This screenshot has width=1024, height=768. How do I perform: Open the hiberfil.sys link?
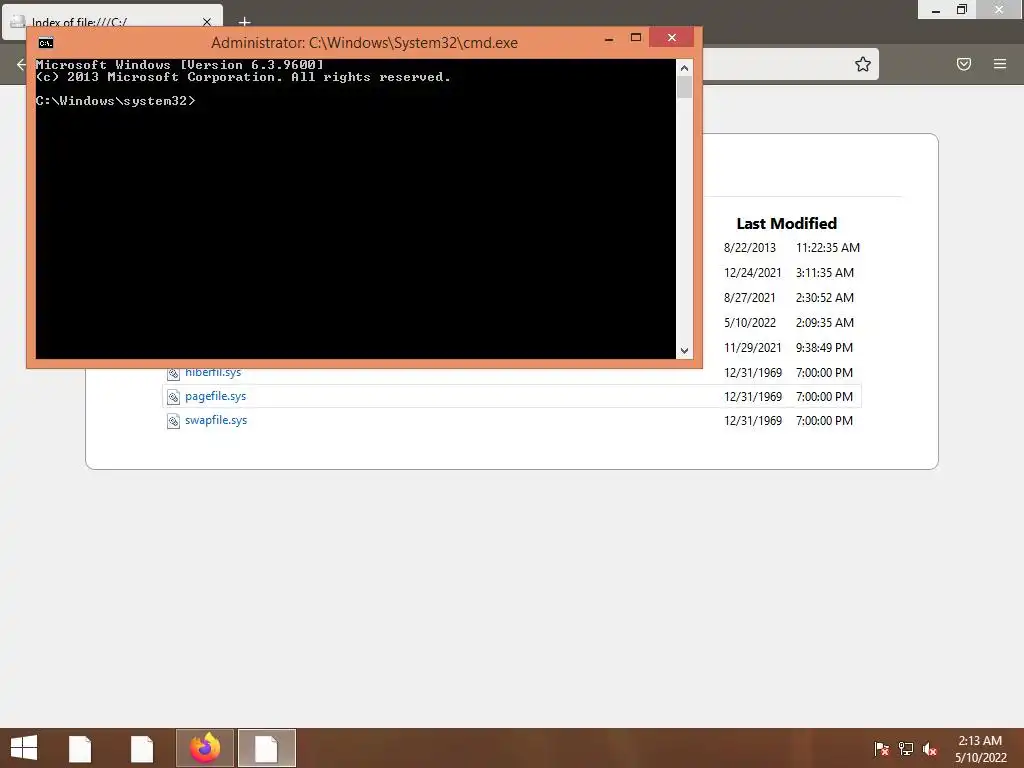pos(213,372)
